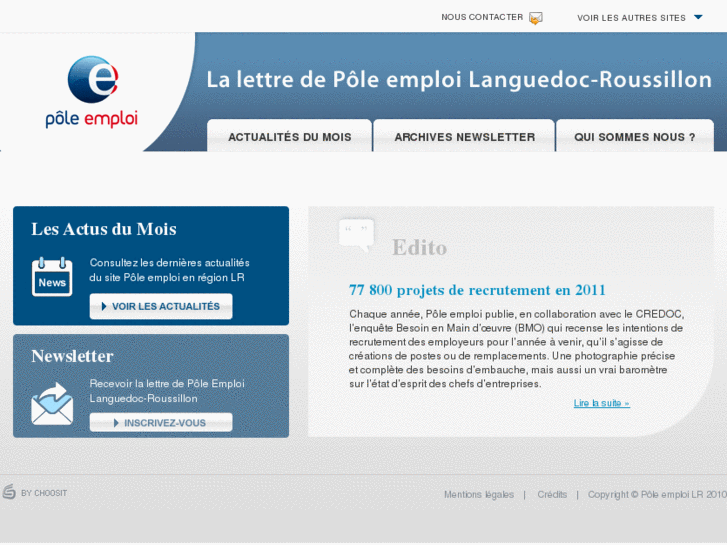Open the By Choosit footer link

click(44, 493)
